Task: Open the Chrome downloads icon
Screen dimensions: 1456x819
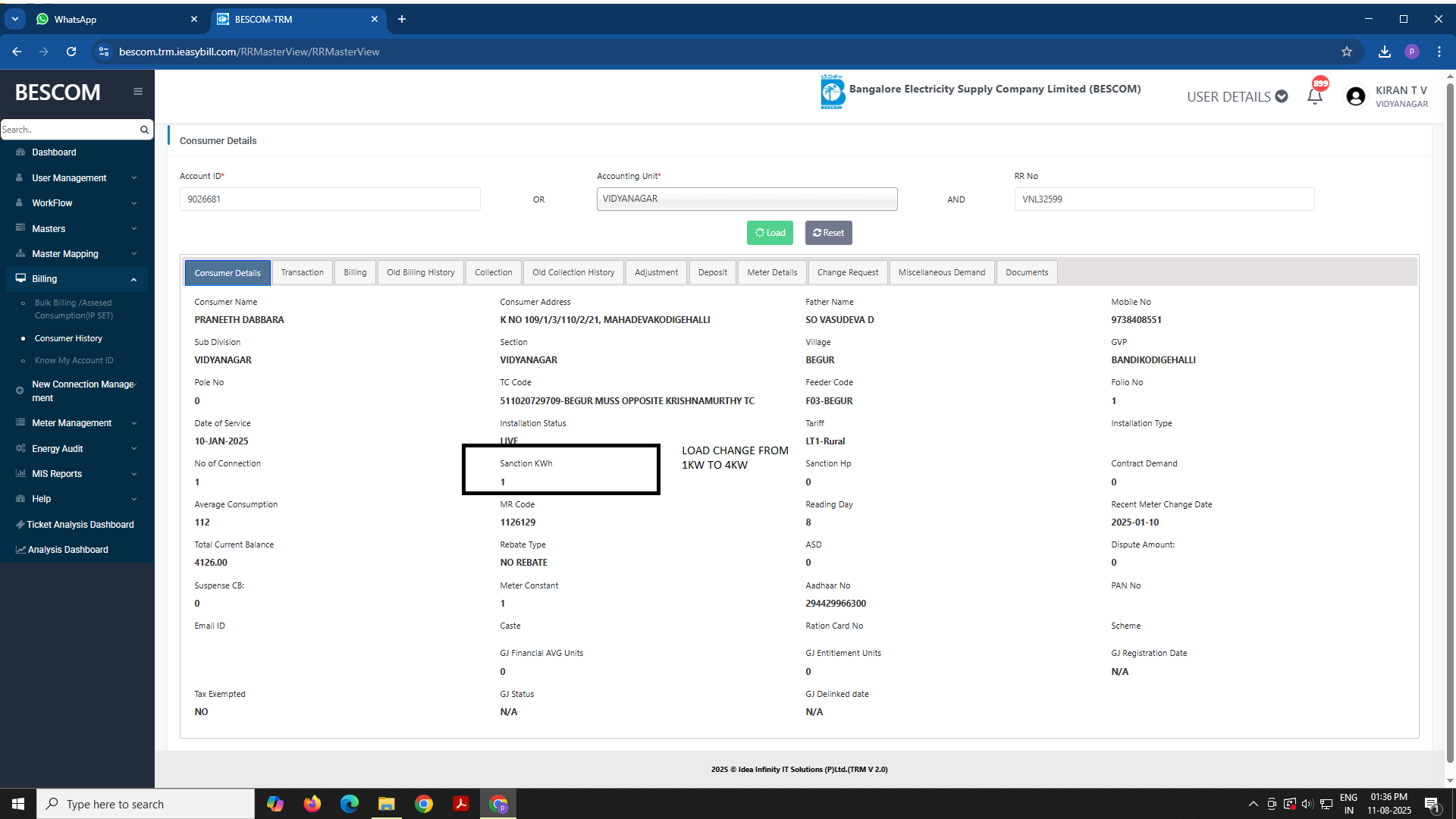Action: (1385, 52)
